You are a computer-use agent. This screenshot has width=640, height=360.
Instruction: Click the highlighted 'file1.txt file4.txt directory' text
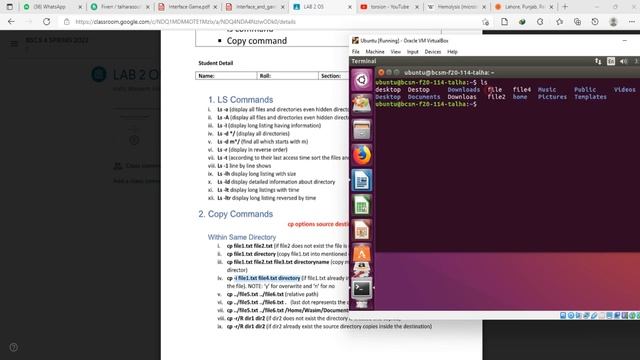click(267, 278)
